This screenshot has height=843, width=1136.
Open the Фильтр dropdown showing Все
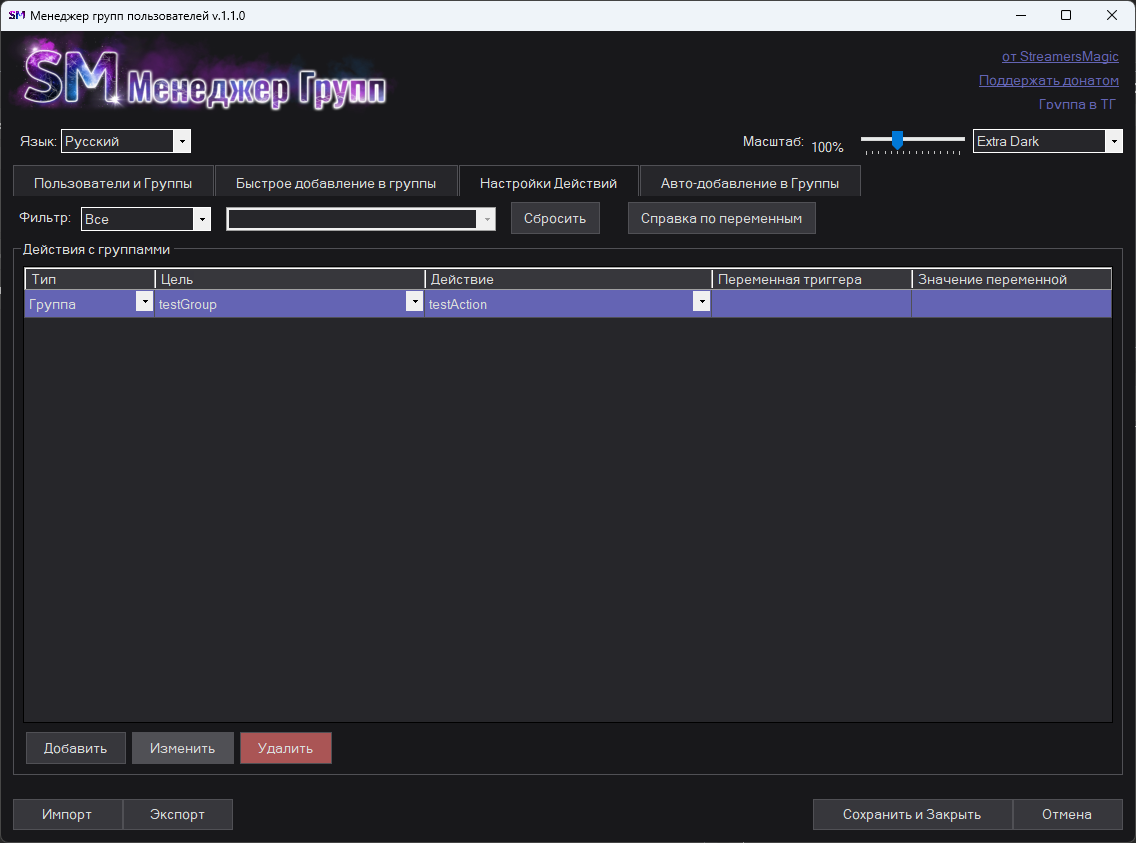(201, 219)
